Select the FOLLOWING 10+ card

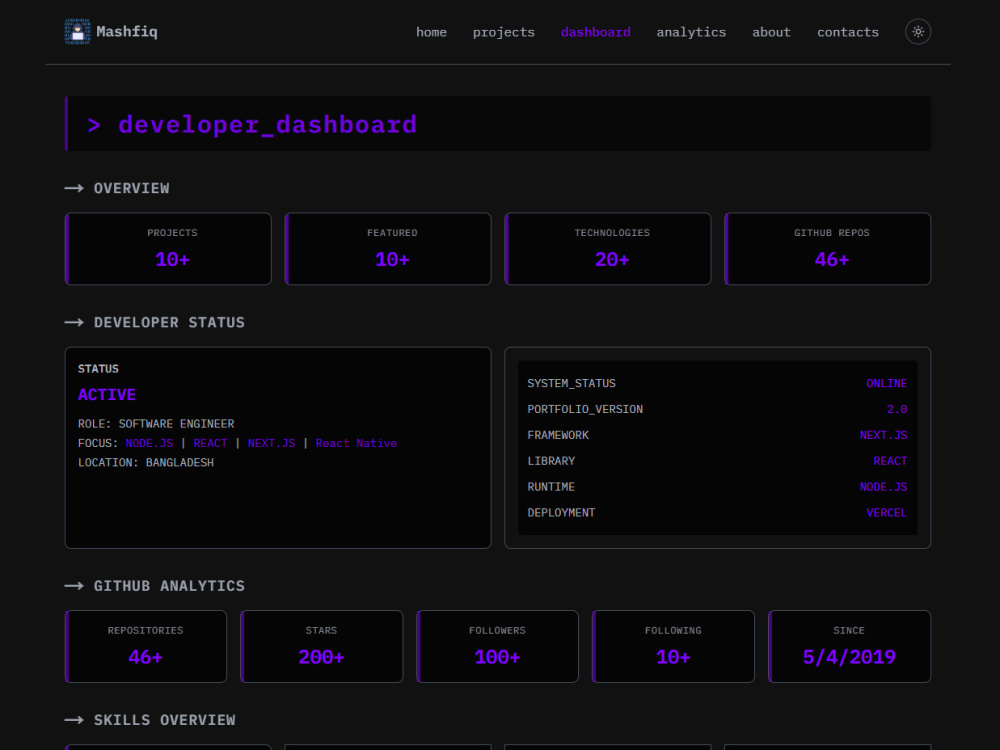tap(673, 647)
